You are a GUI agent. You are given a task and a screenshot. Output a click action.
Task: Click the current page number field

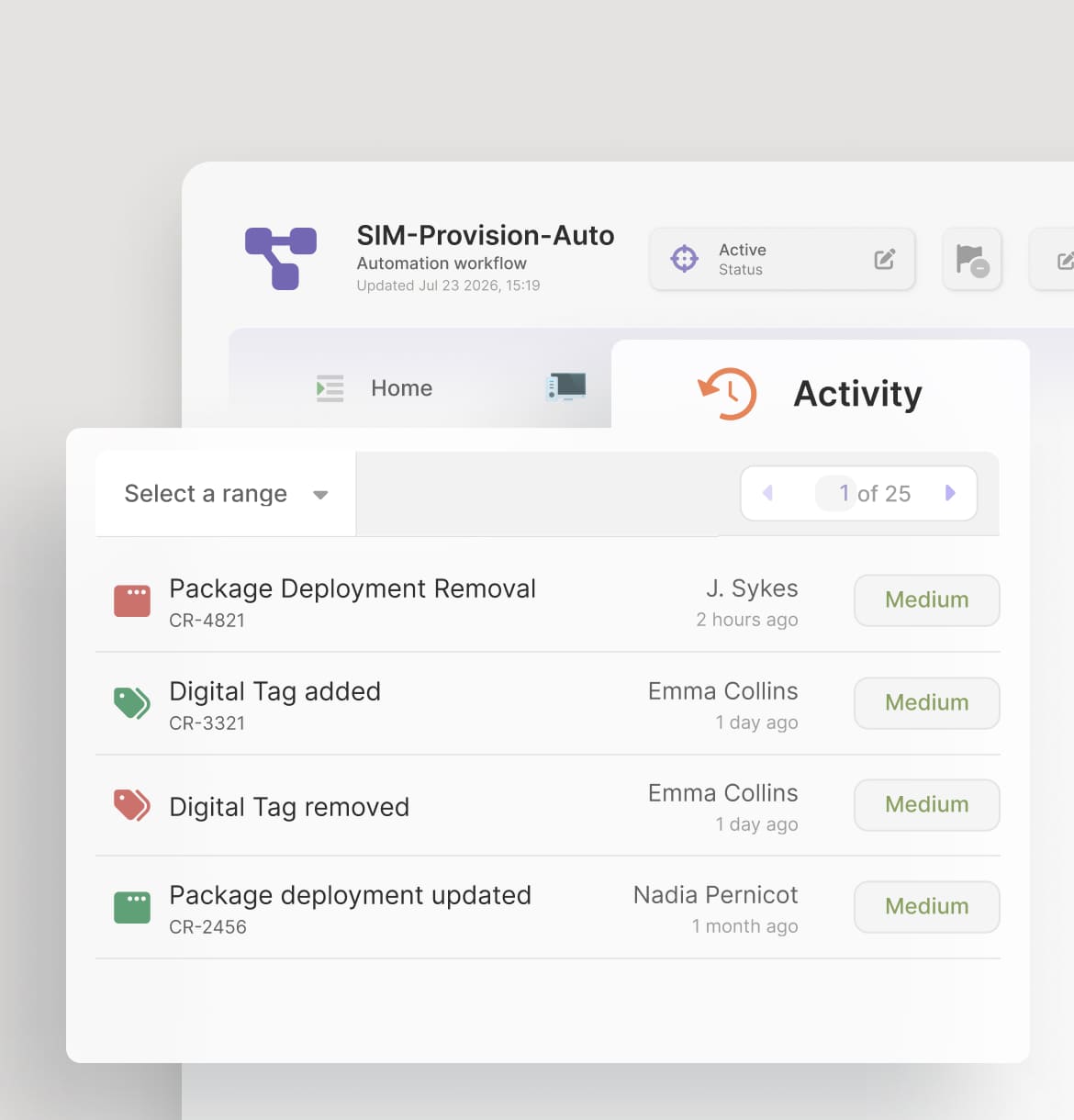[835, 494]
